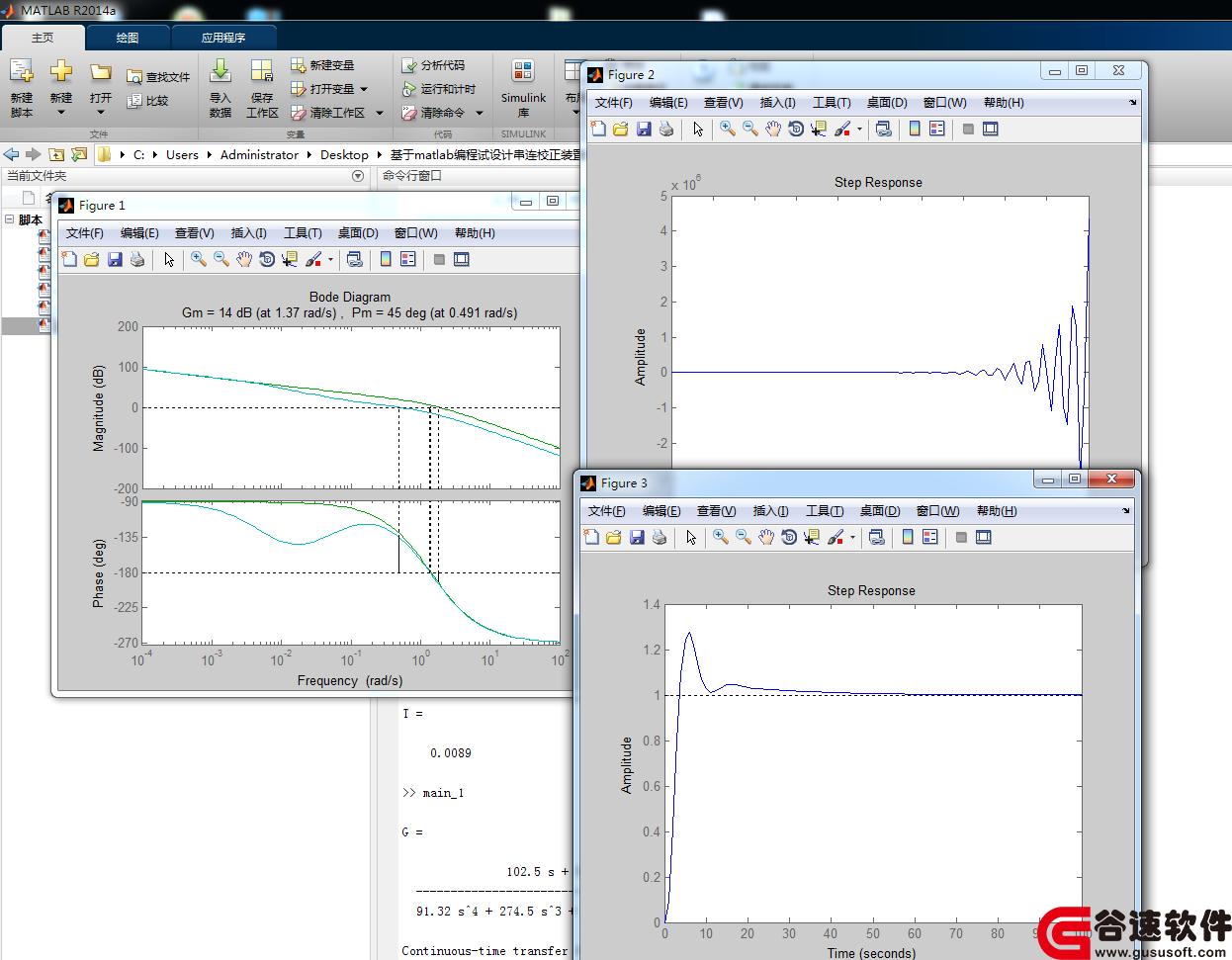The image size is (1232, 960).
Task: Click New Figure icon in Figure 3
Action: pyautogui.click(x=591, y=537)
